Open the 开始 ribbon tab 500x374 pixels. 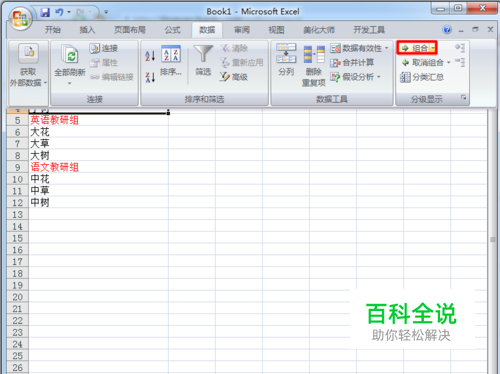pos(53,30)
